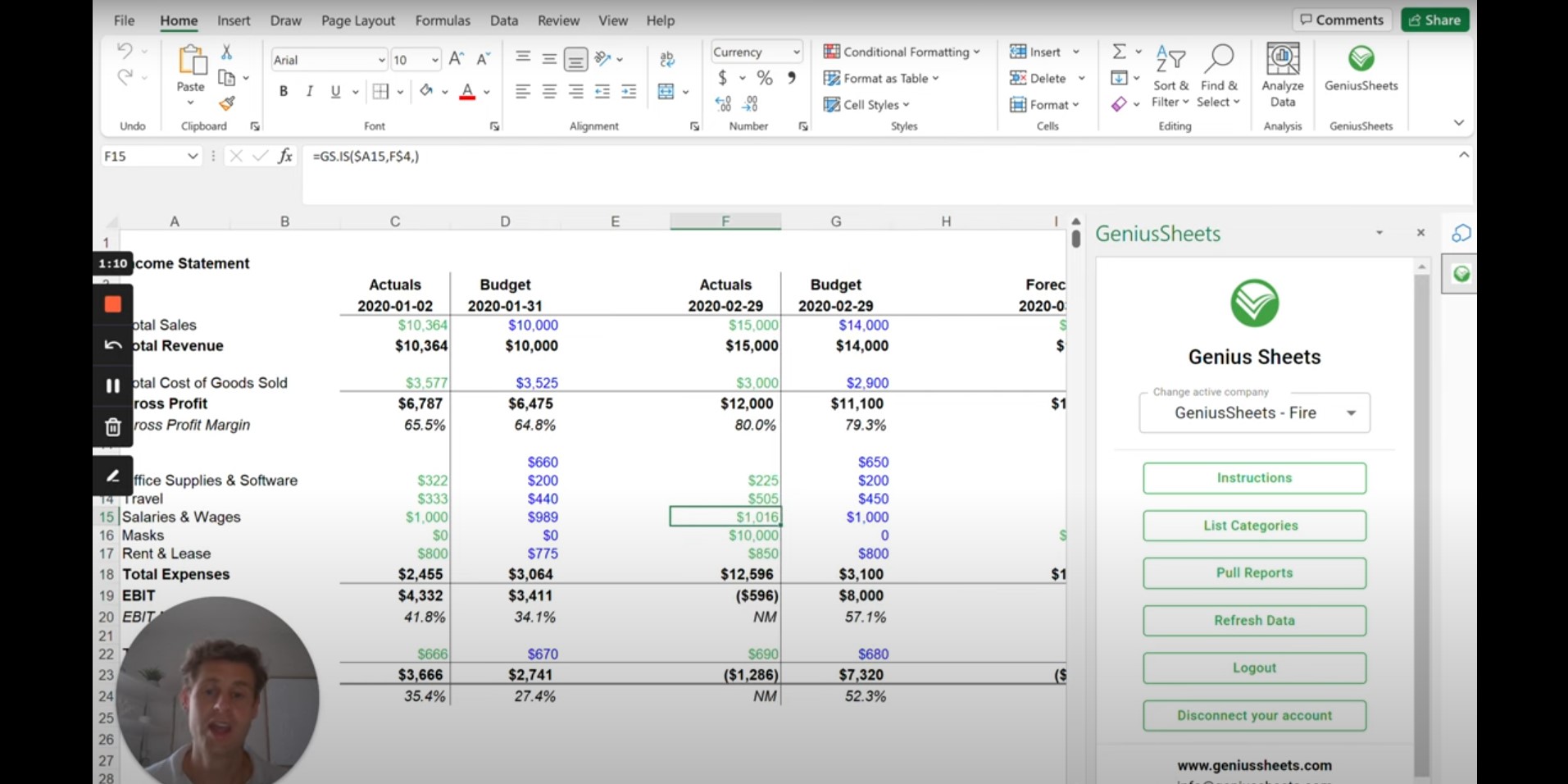Click the Paste clipboard icon
This screenshot has height=784, width=1568.
tap(191, 60)
